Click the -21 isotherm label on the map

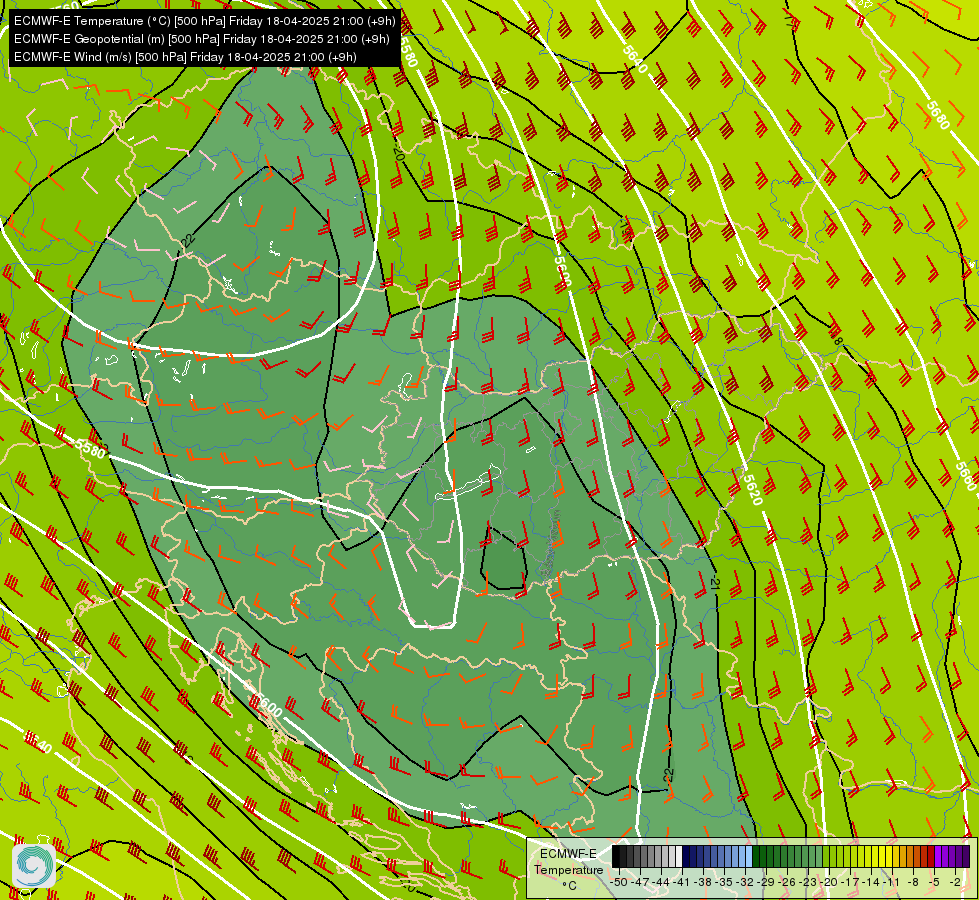pos(716,584)
